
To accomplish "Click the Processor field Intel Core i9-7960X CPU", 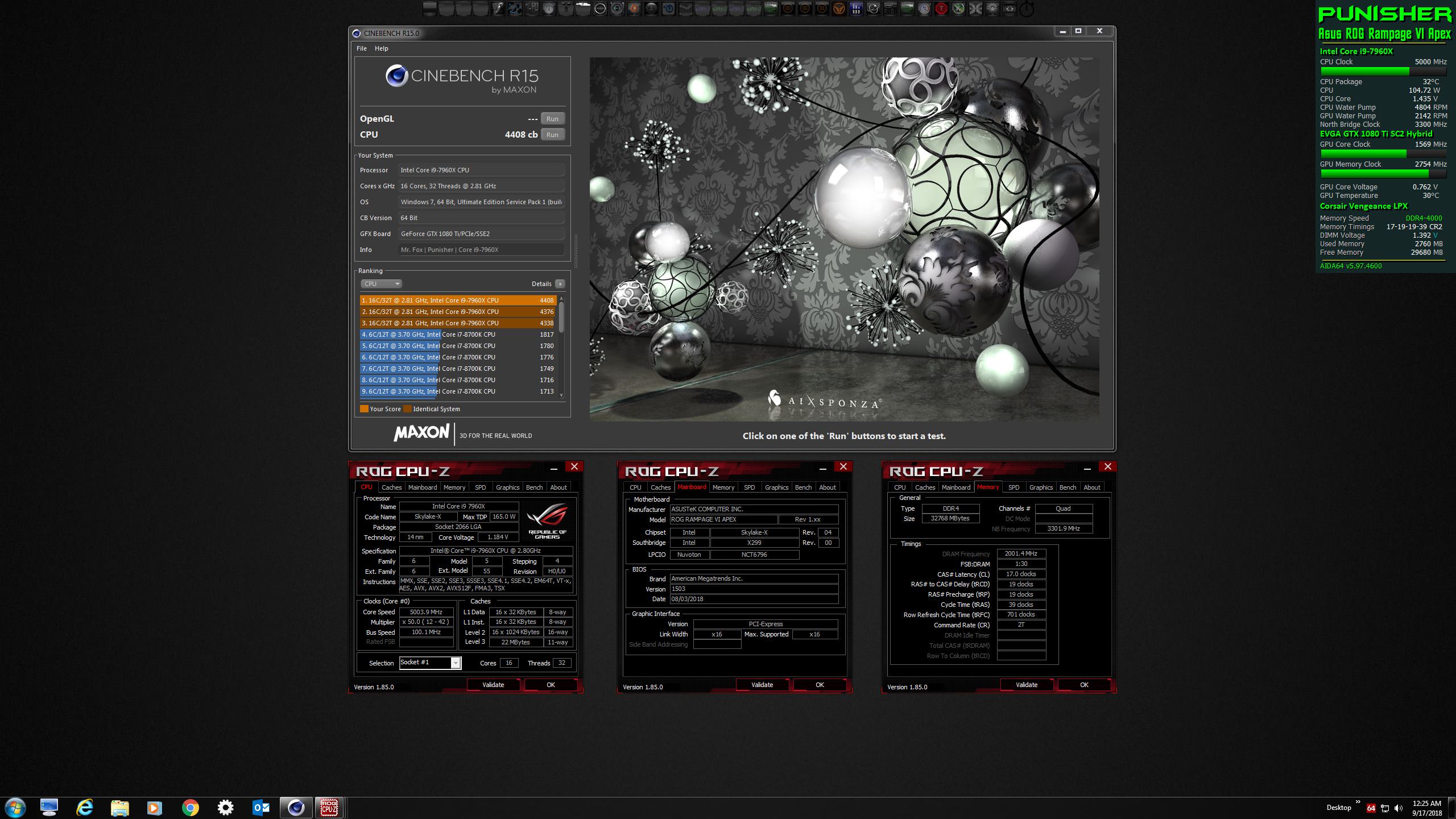I will click(481, 170).
